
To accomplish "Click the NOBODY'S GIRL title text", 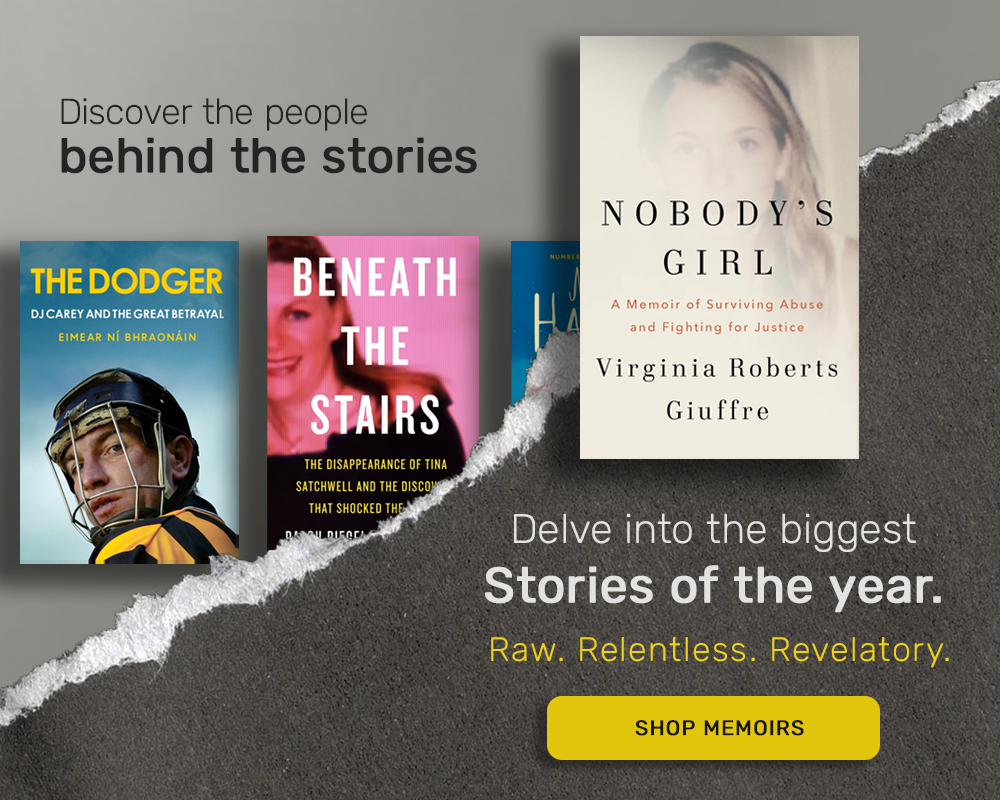I will click(x=718, y=237).
